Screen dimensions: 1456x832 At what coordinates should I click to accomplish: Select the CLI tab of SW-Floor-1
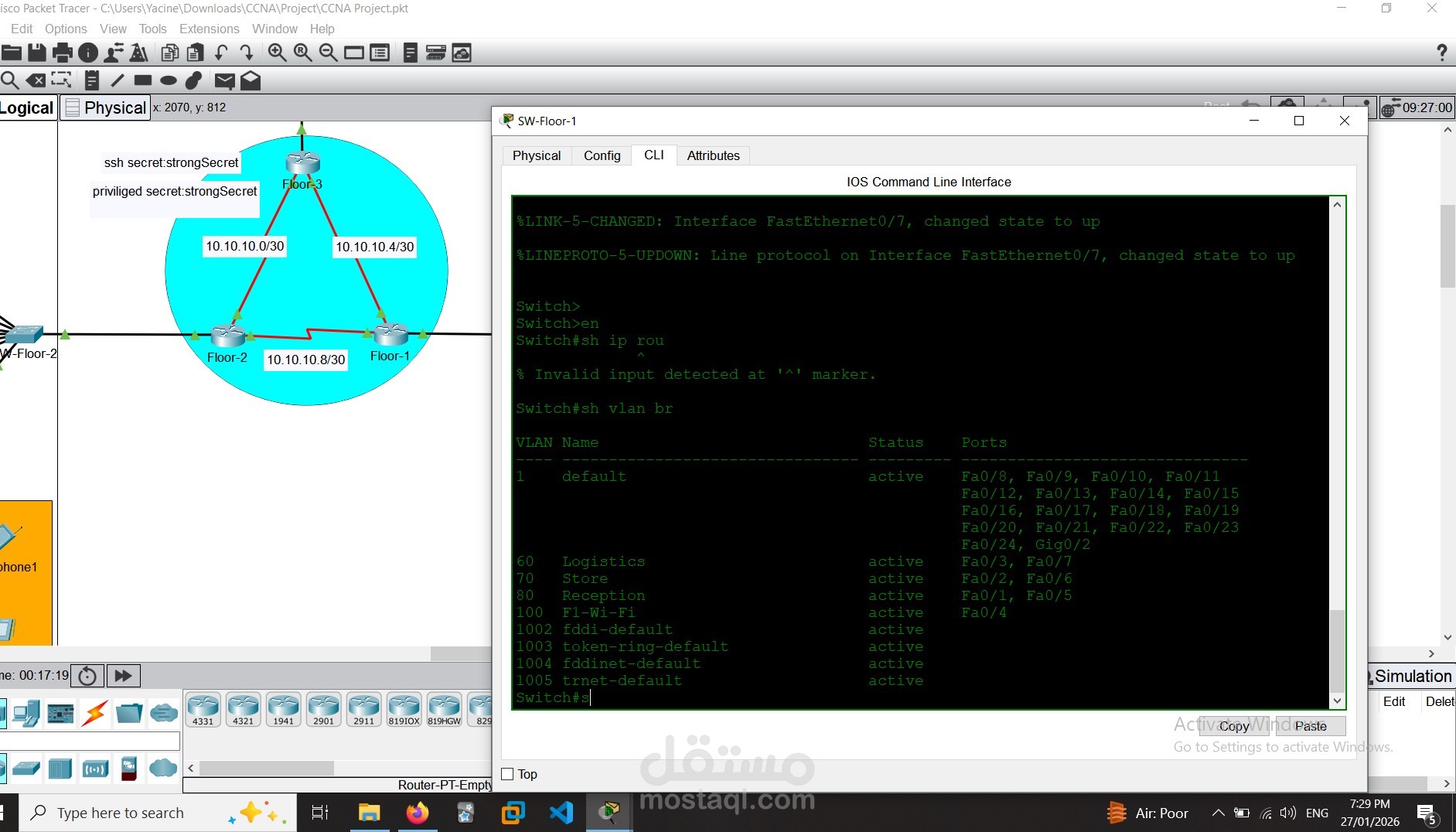(x=654, y=155)
